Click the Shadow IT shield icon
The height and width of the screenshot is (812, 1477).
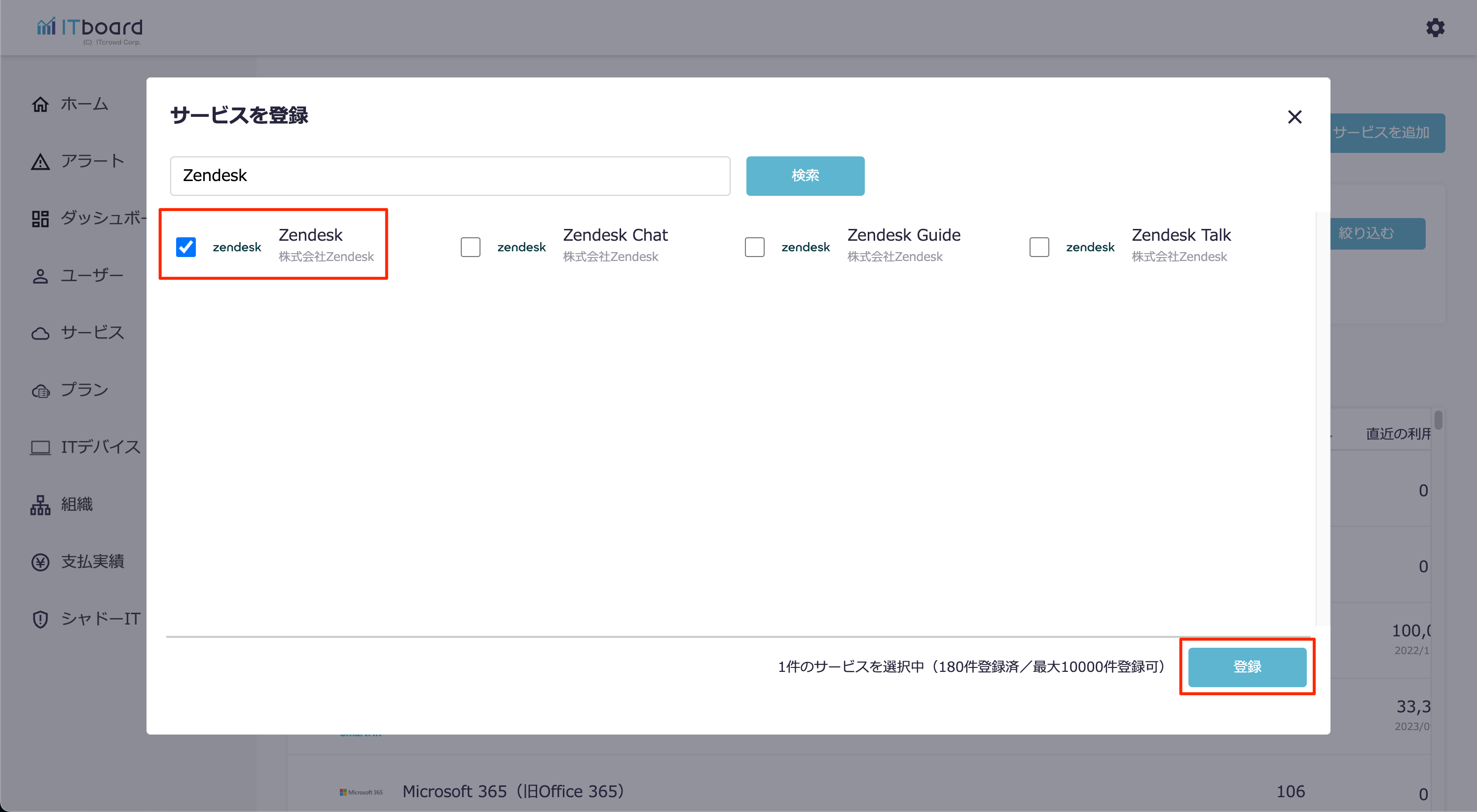pyautogui.click(x=40, y=619)
